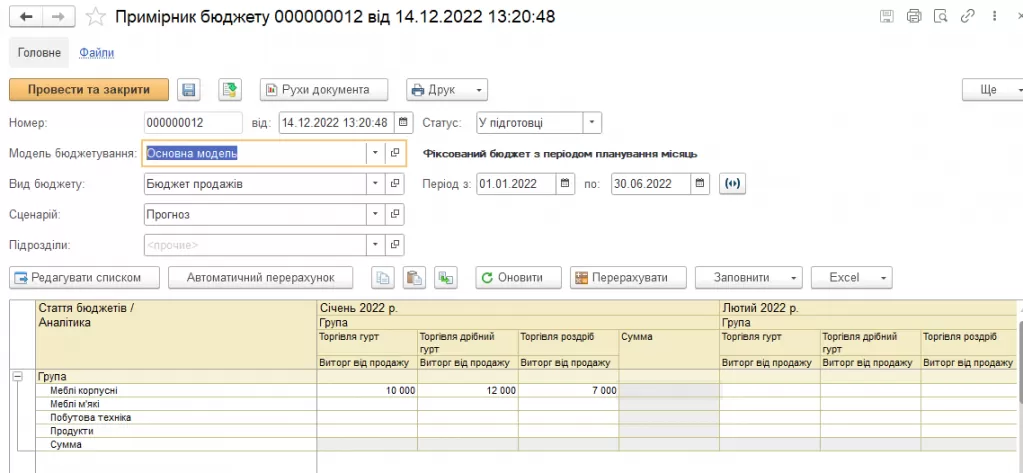Image resolution: width=1023 pixels, height=473 pixels.
Task: Click the printer icon in title bar
Action: [x=914, y=17]
